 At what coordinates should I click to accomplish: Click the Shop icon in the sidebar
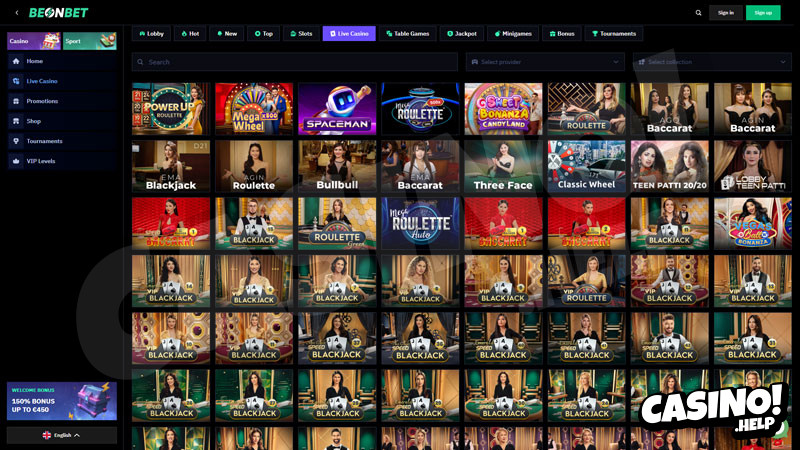tap(16, 121)
